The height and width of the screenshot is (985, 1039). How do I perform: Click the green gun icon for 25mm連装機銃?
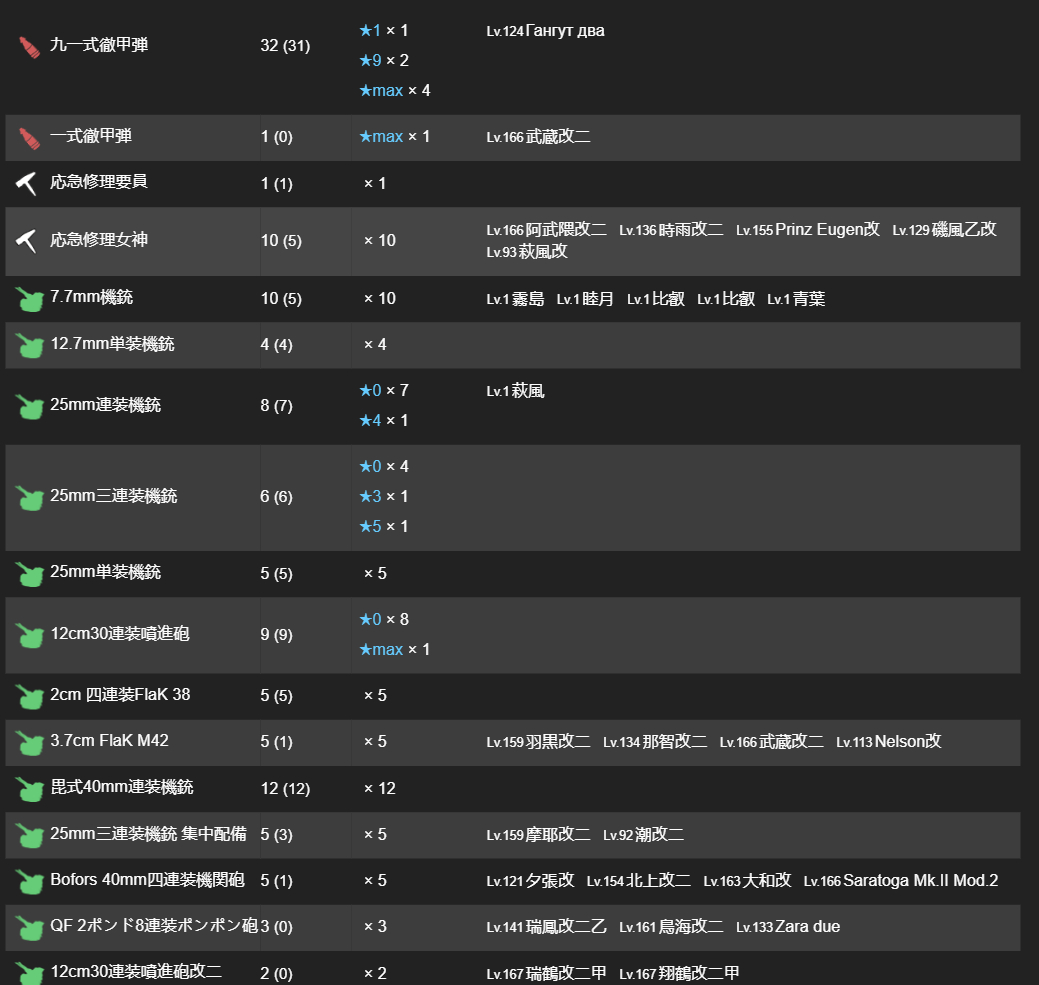tap(29, 406)
